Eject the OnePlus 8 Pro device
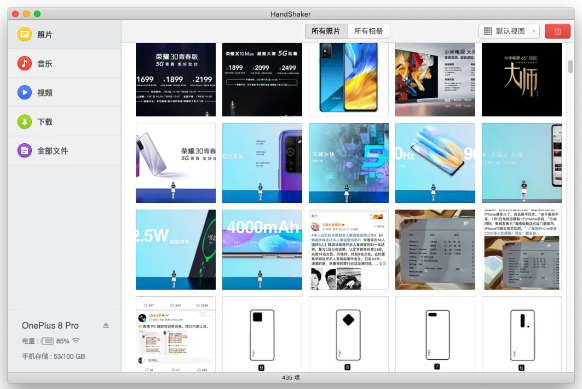This screenshot has width=582, height=389. point(106,325)
